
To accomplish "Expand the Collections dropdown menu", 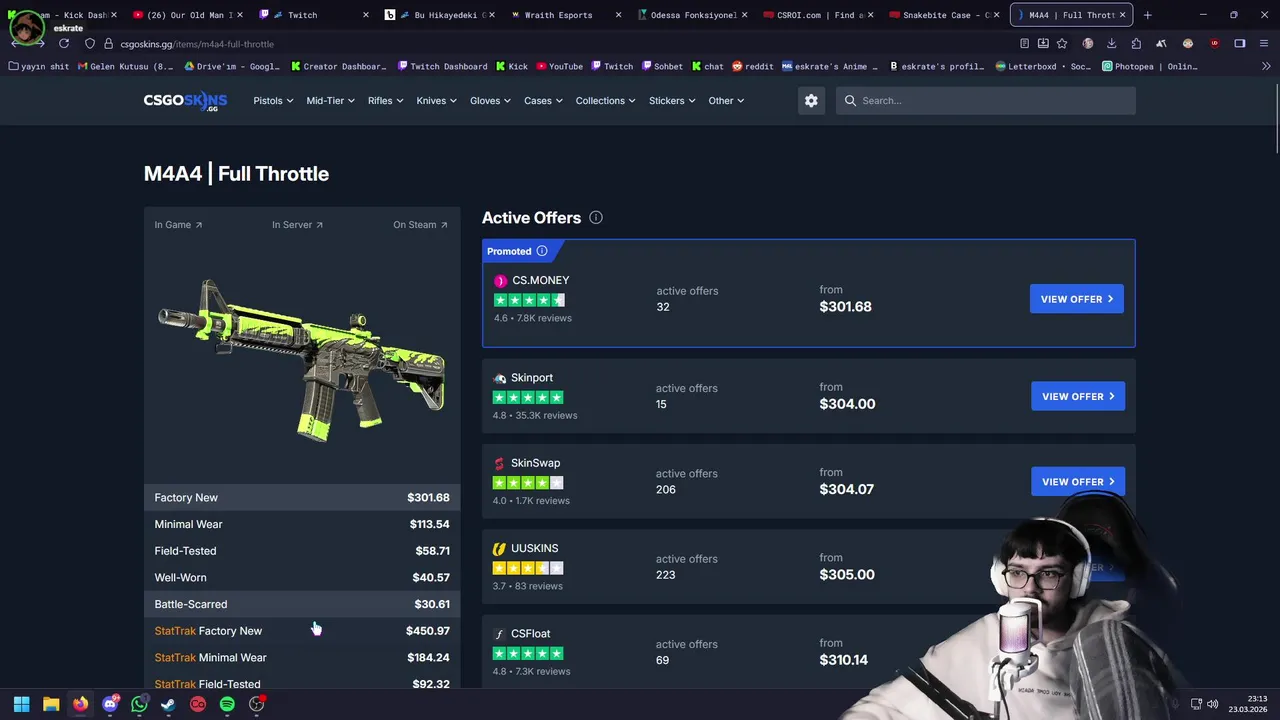I will point(605,101).
